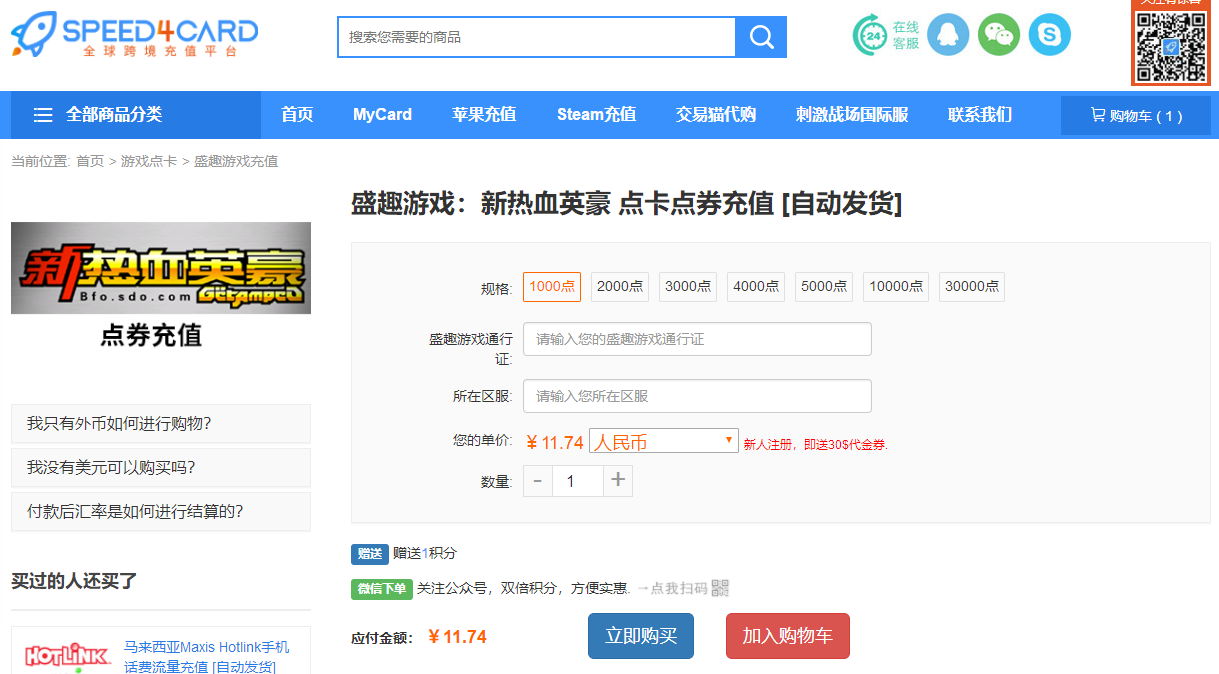Open 联系我们 navigation item
This screenshot has height=674, width=1219.
click(x=980, y=115)
